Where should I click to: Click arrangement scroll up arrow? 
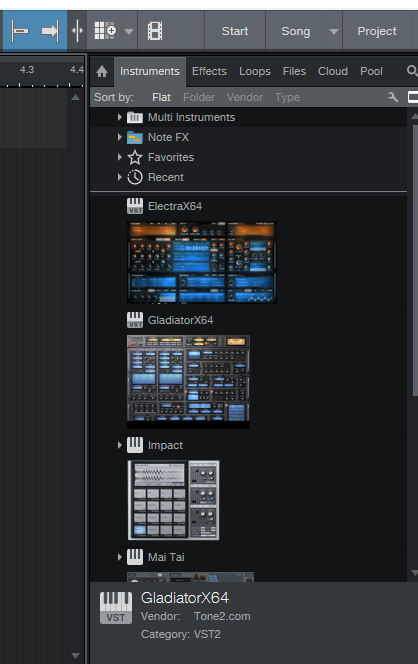75,97
